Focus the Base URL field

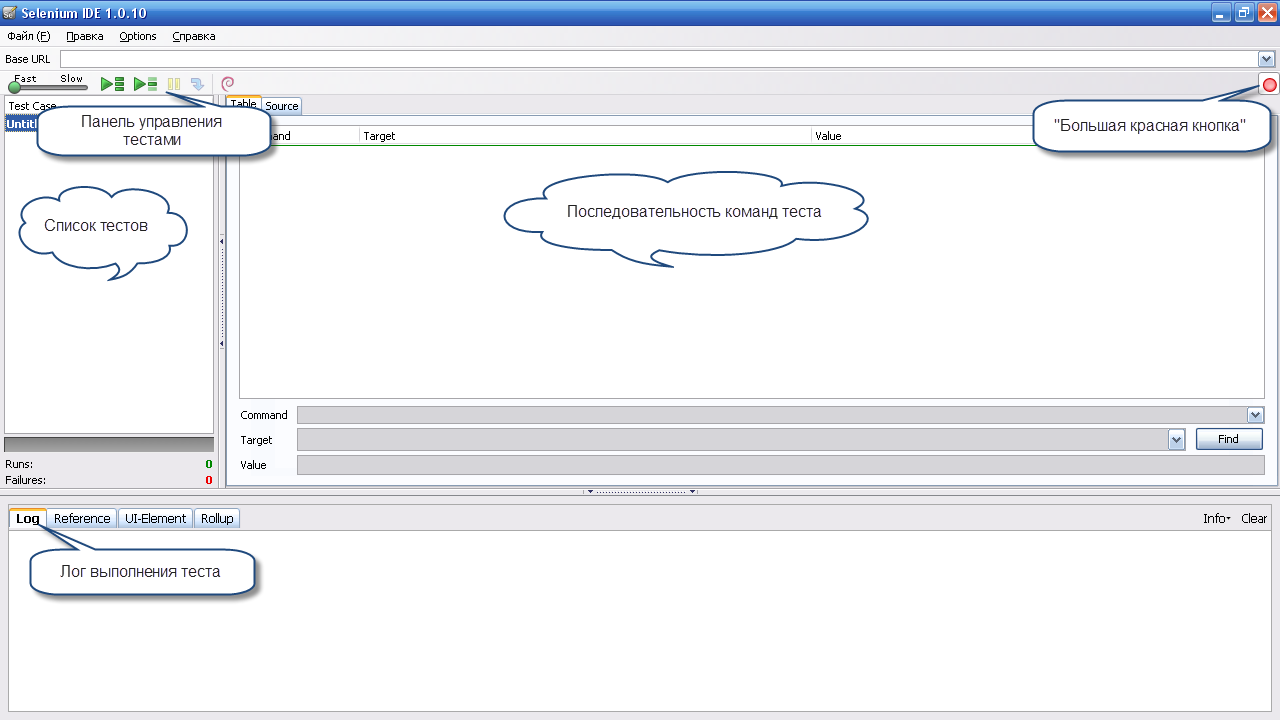(x=658, y=59)
